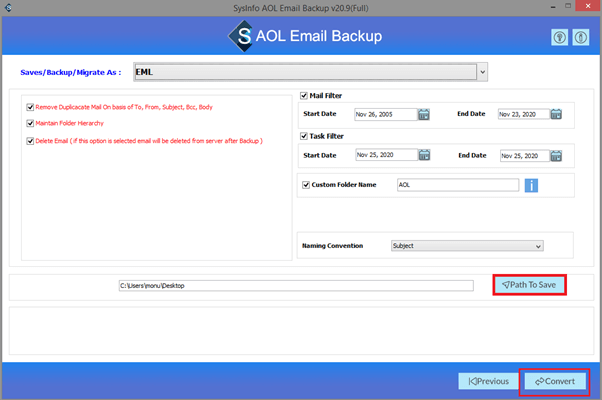The width and height of the screenshot is (602, 400).
Task: Open calendar for Mail Filter End Date
Action: pyautogui.click(x=556, y=114)
